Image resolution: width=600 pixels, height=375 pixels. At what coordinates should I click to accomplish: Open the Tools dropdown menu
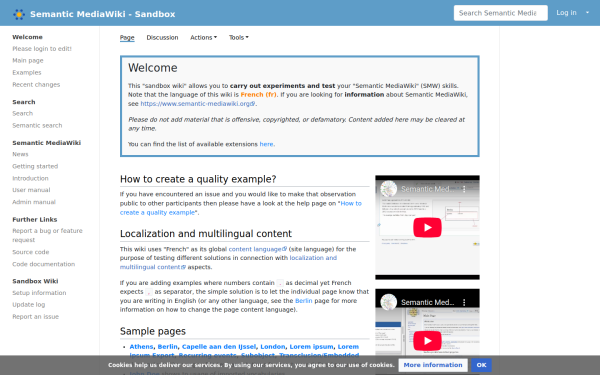coord(238,38)
